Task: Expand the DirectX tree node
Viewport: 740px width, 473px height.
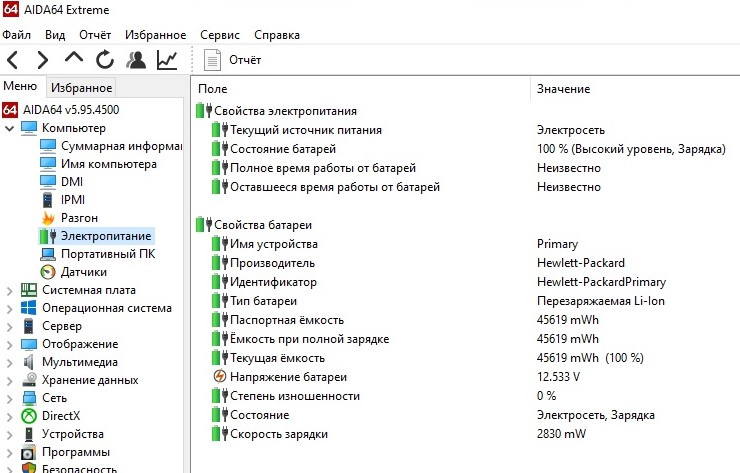Action: click(9, 416)
